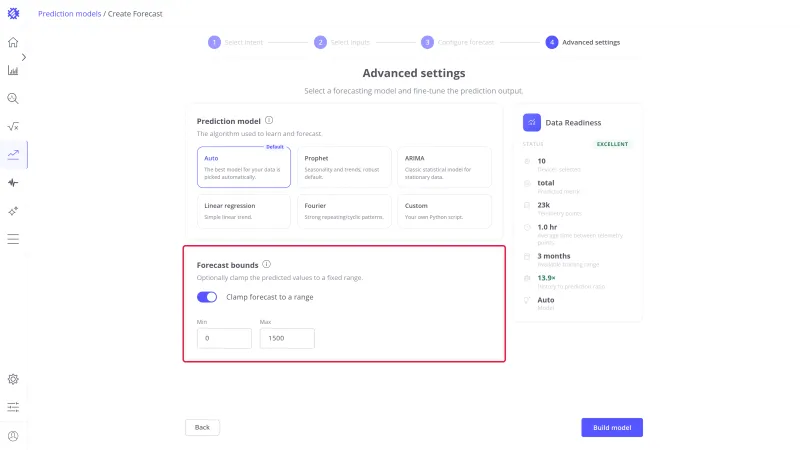Image resolution: width=800 pixels, height=450 pixels.
Task: Choose the ARIMA model option
Action: [444, 167]
